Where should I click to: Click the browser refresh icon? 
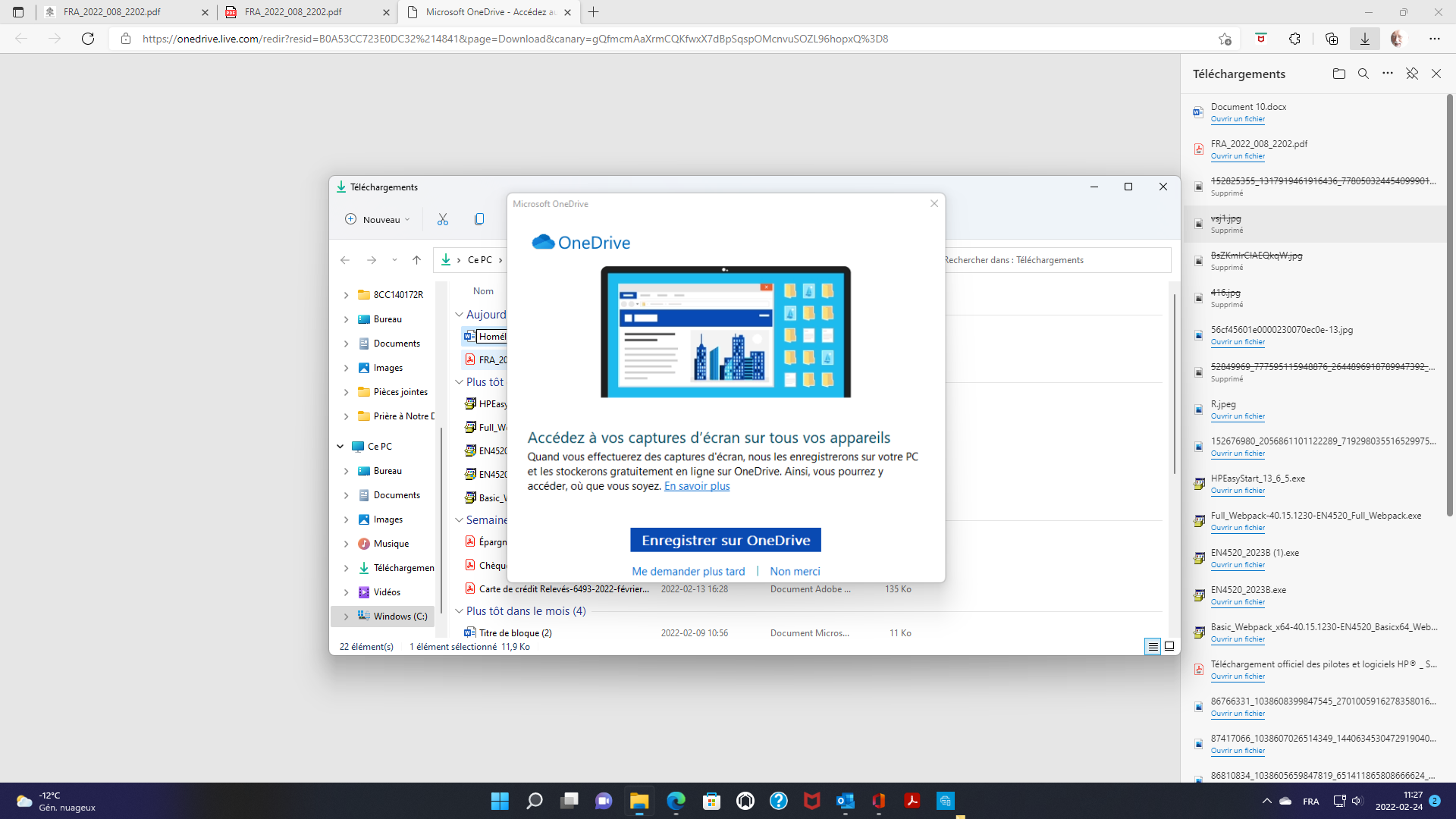point(88,39)
